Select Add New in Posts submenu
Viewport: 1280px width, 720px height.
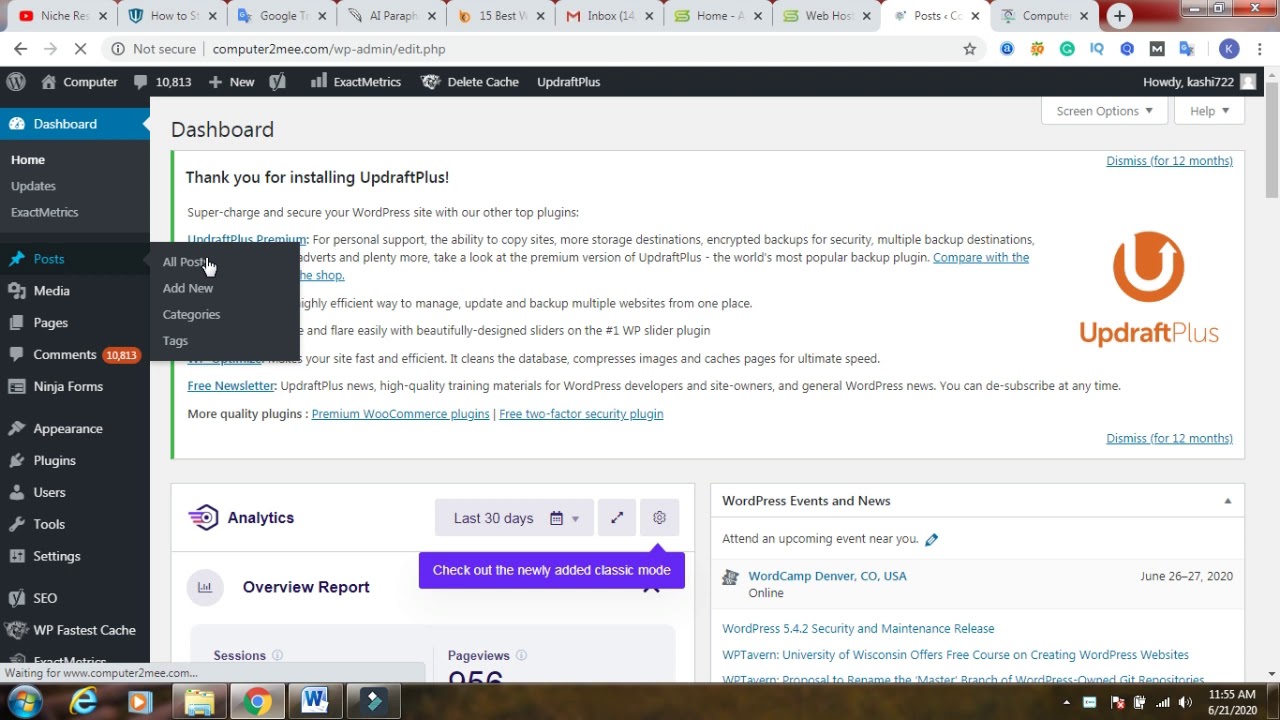point(188,288)
